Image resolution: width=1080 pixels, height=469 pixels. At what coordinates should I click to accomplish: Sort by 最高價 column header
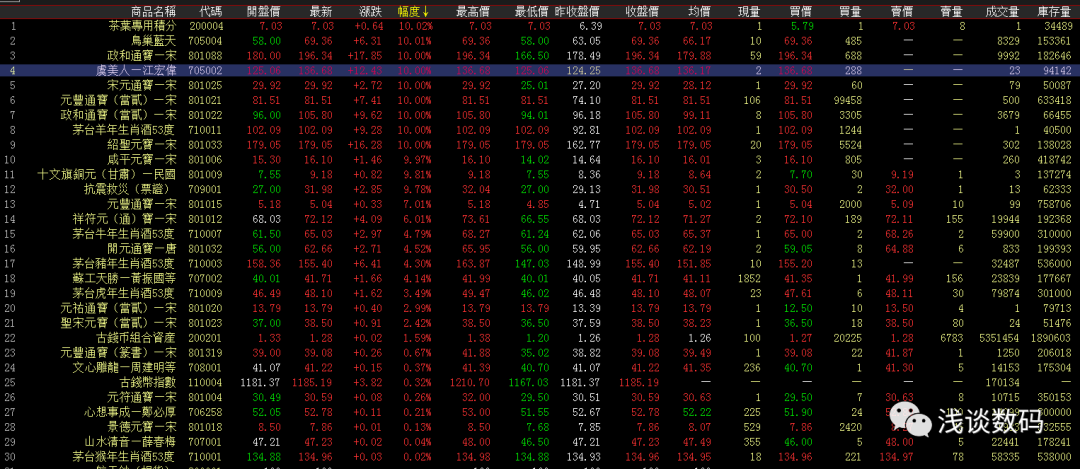473,12
